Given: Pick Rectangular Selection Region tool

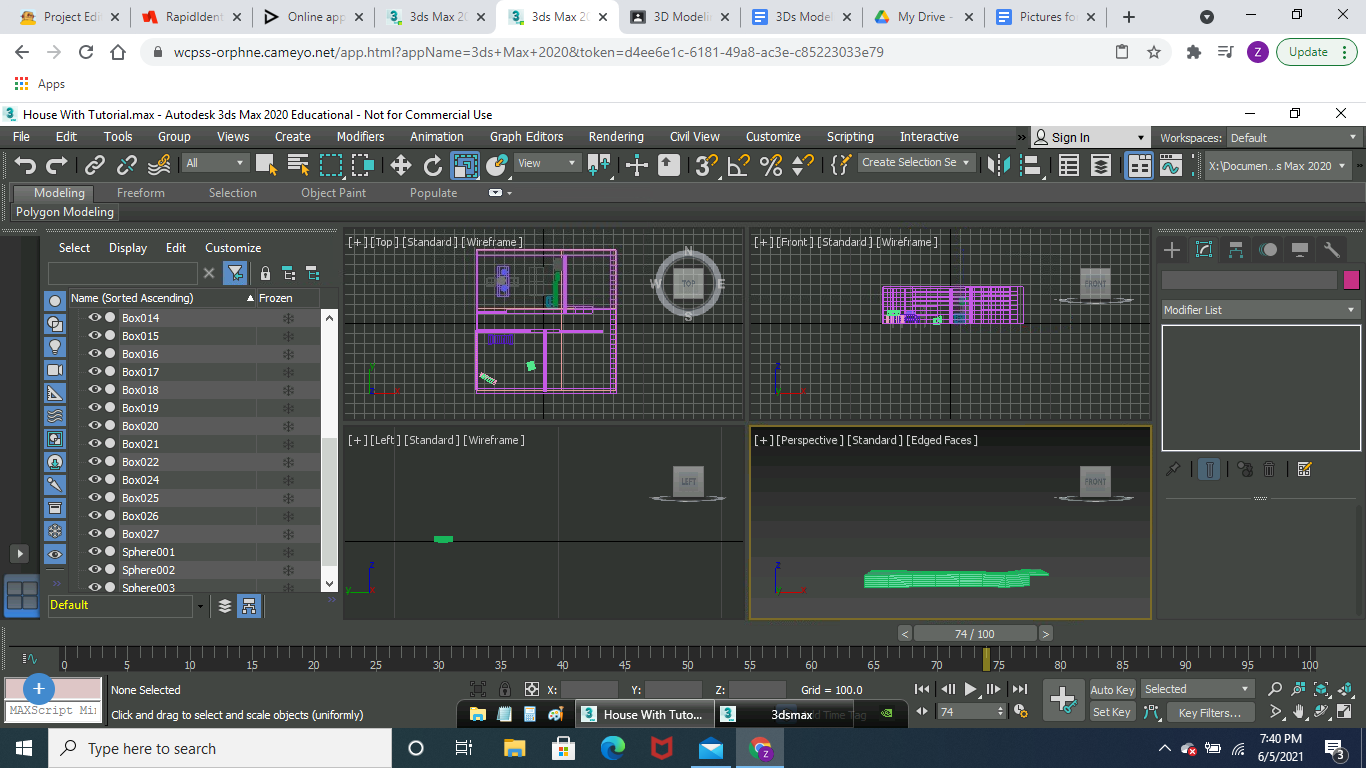Looking at the screenshot, I should (330, 165).
